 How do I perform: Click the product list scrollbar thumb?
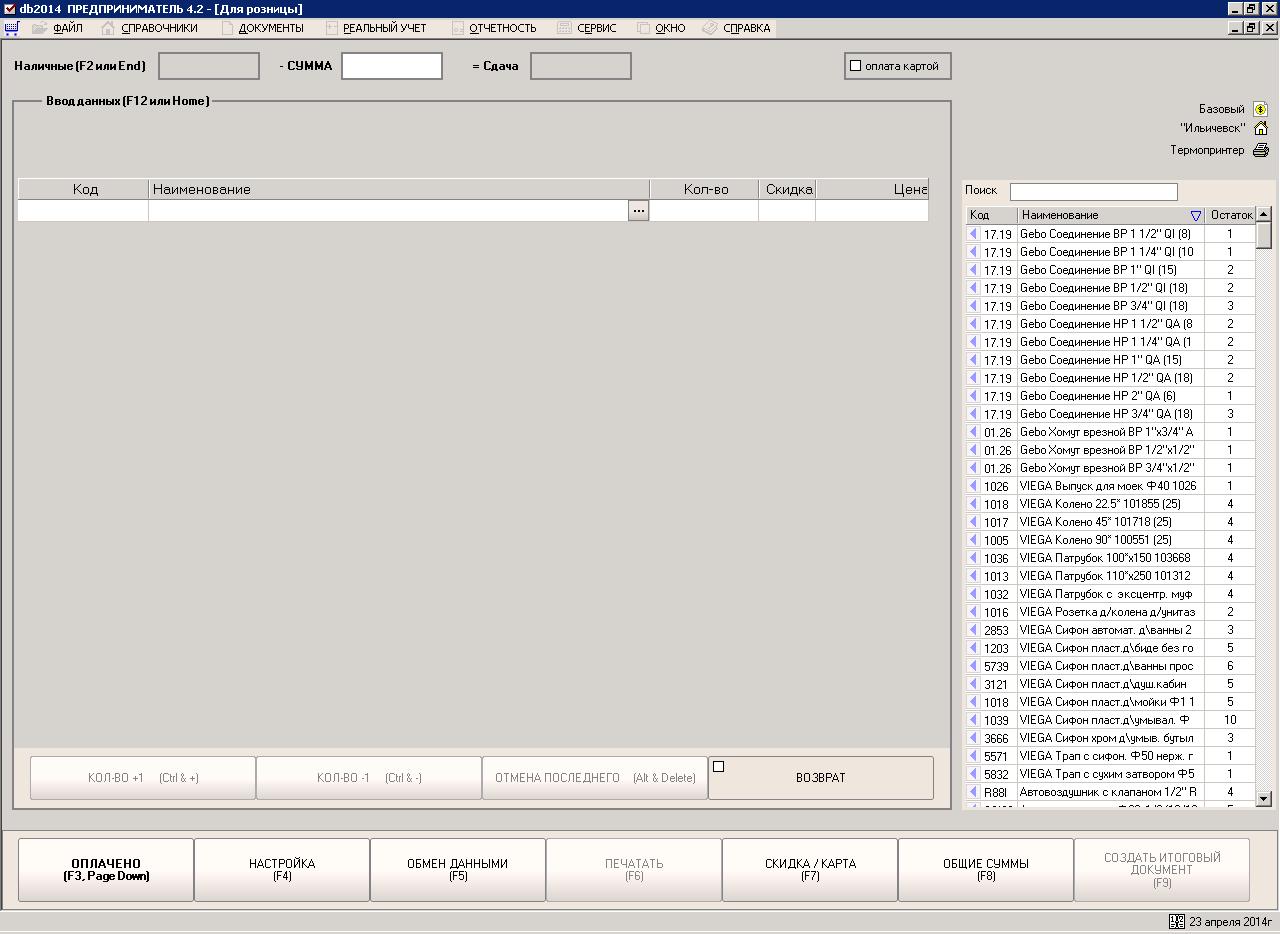(1264, 235)
